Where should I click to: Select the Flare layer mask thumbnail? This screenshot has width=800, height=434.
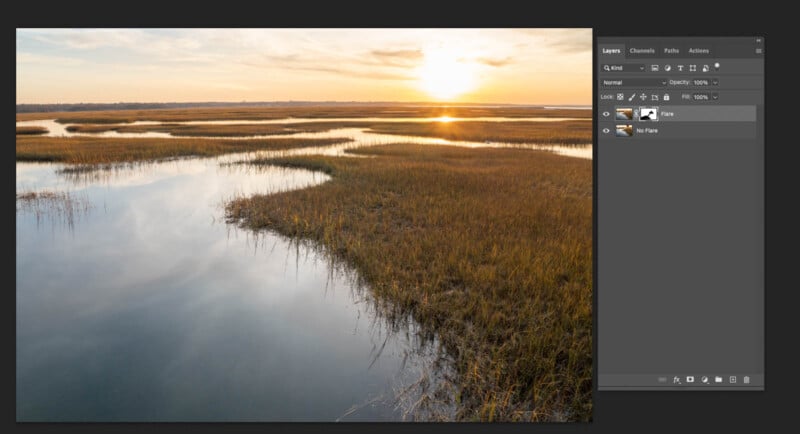tap(648, 114)
